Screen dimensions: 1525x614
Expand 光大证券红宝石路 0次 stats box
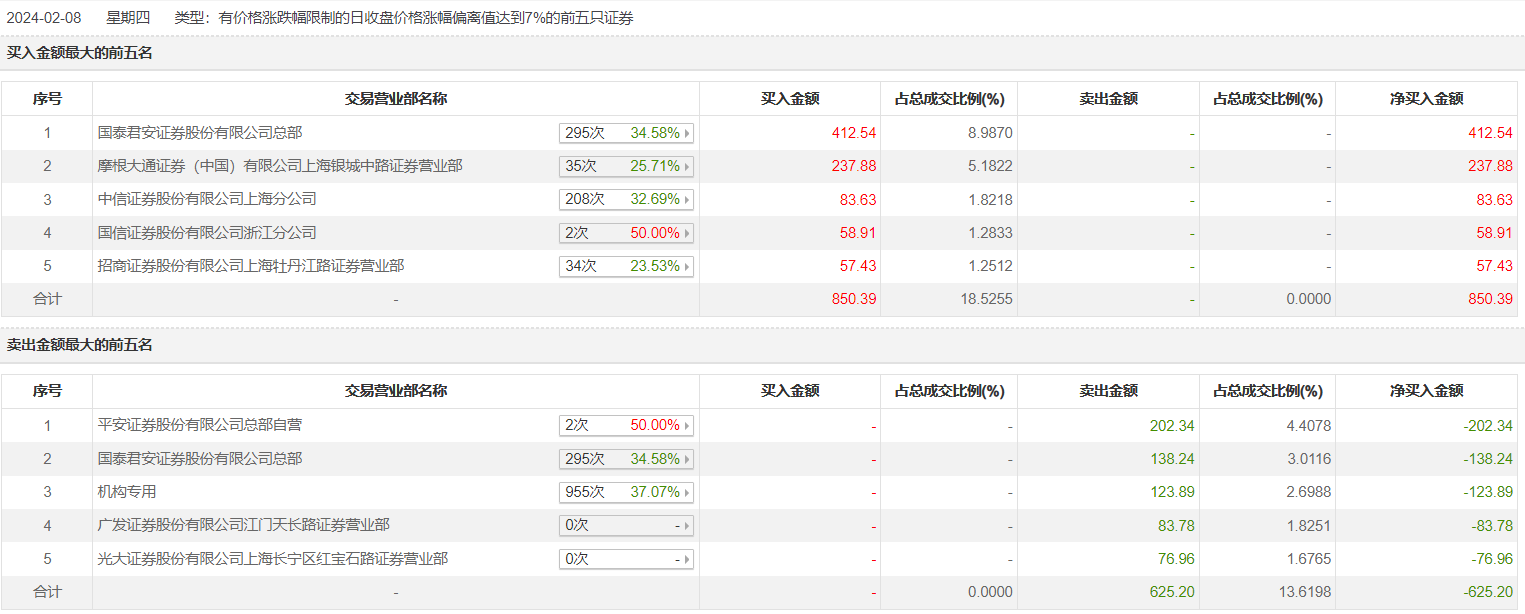(x=626, y=559)
